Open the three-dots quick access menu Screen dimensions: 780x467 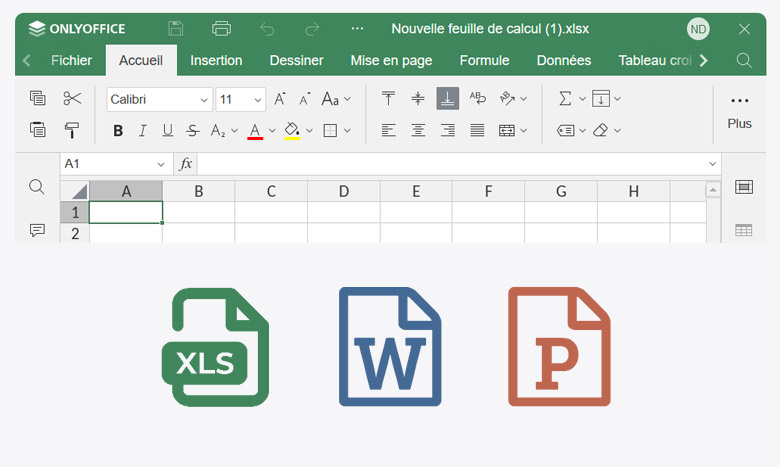click(357, 29)
